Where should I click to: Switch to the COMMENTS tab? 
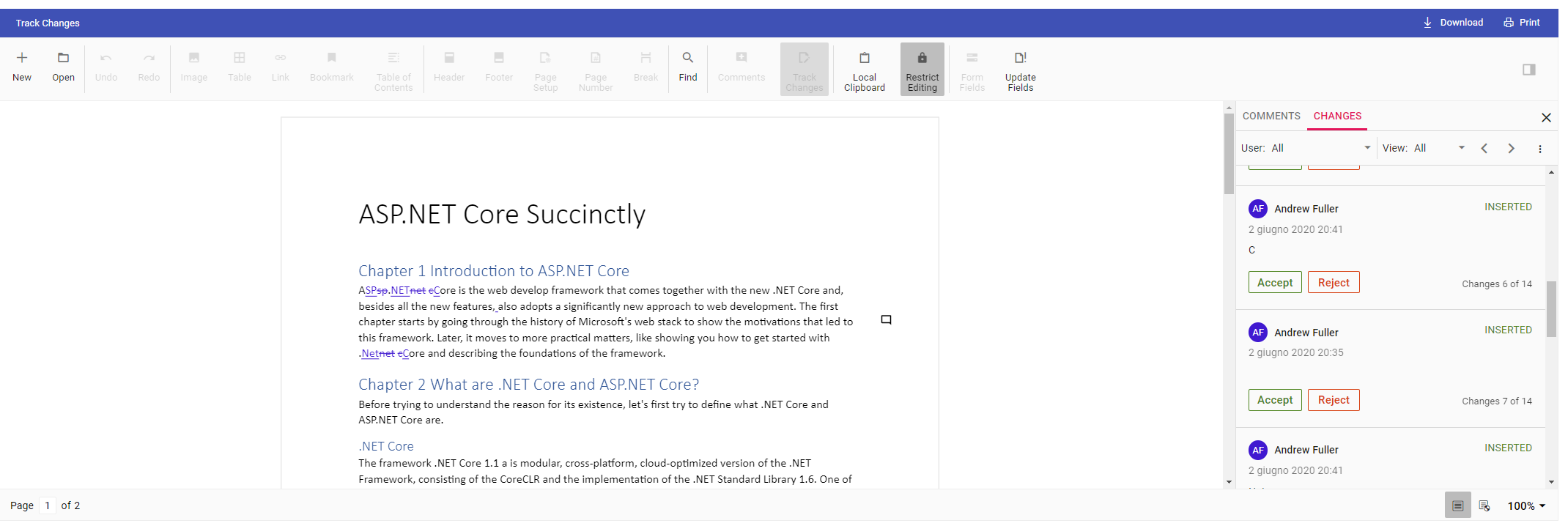(x=1271, y=116)
